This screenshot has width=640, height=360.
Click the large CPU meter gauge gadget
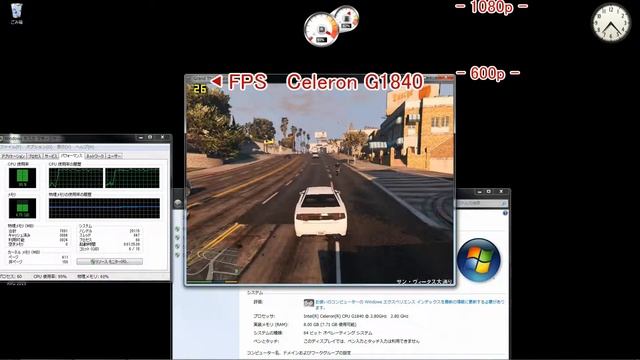click(321, 30)
